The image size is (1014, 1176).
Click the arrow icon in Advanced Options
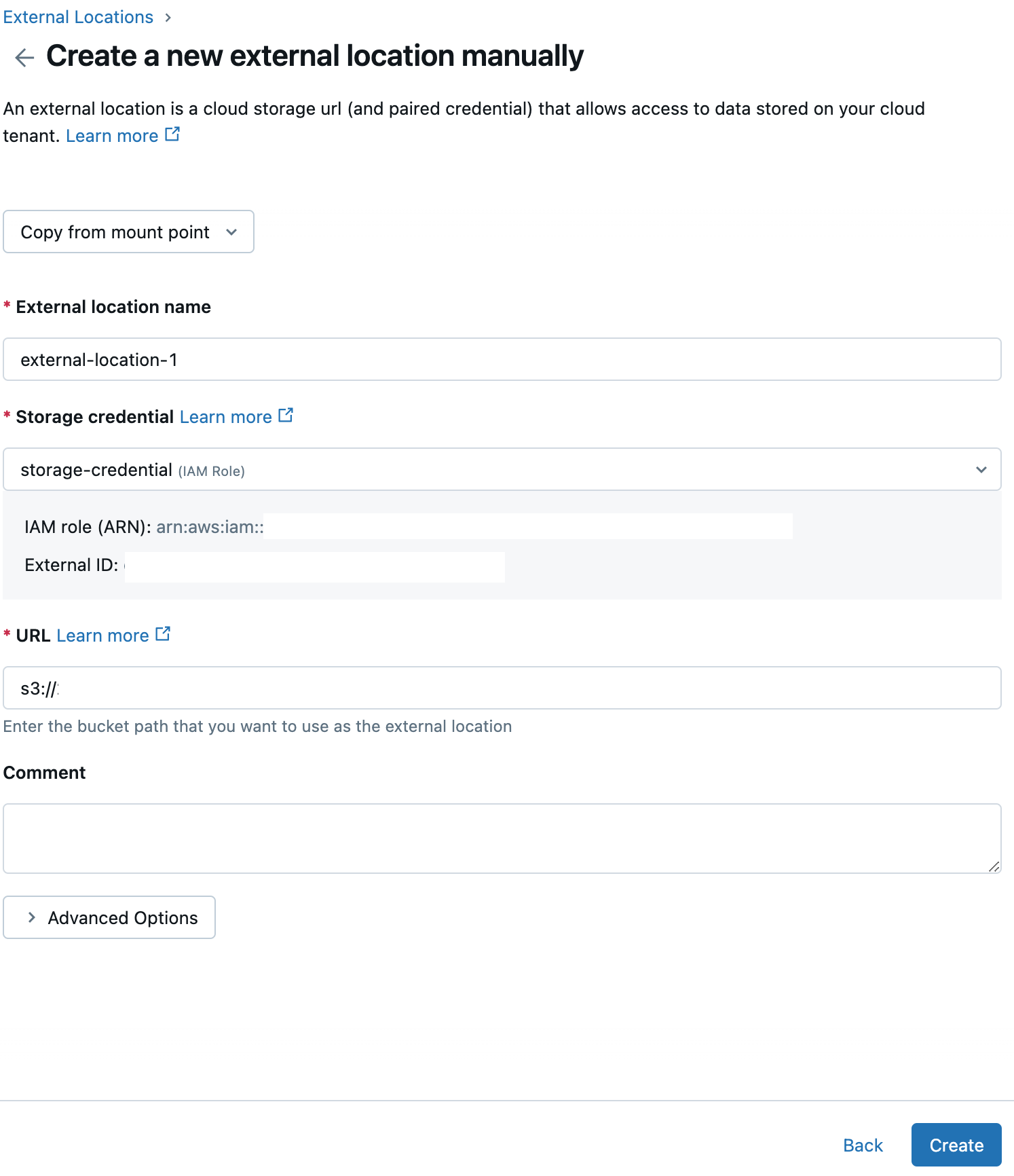tap(32, 917)
